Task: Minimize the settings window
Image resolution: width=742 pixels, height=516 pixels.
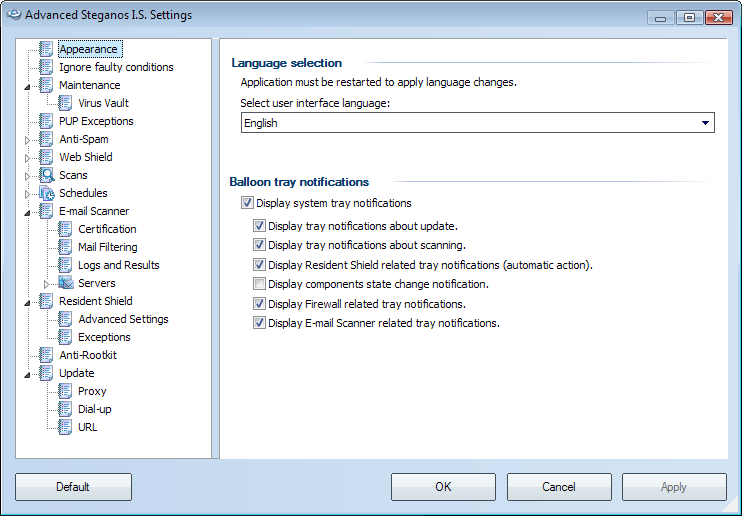Action: coord(661,18)
